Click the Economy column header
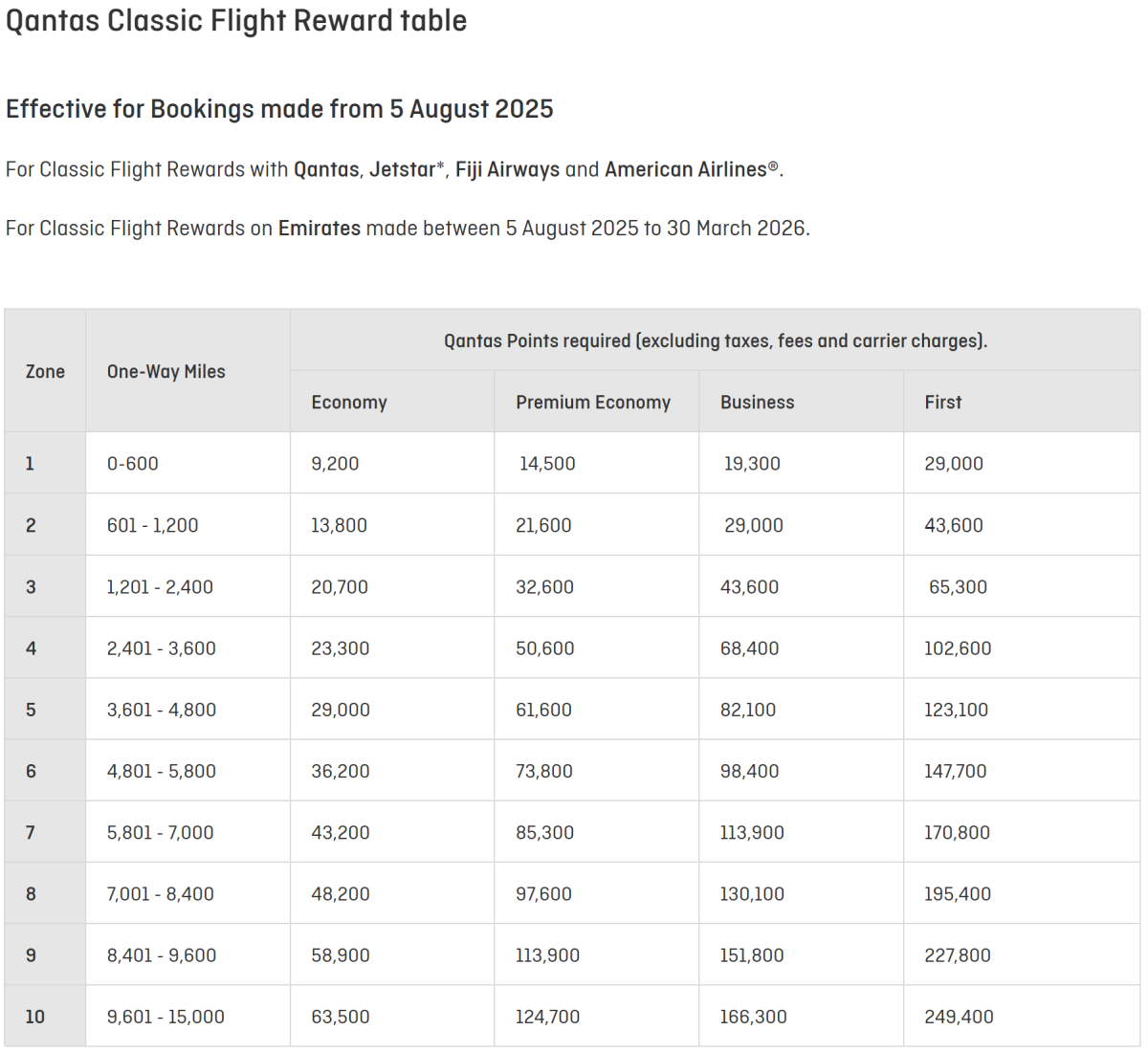This screenshot has width=1148, height=1052. tap(349, 403)
